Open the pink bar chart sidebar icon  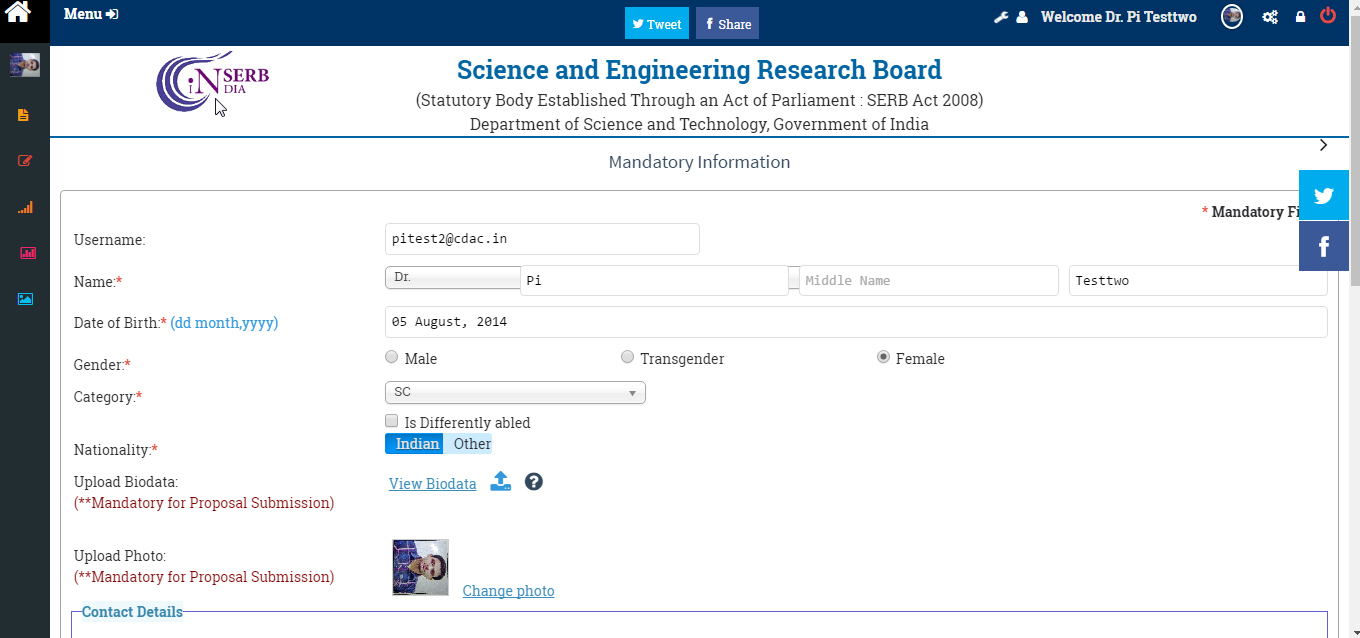click(27, 253)
